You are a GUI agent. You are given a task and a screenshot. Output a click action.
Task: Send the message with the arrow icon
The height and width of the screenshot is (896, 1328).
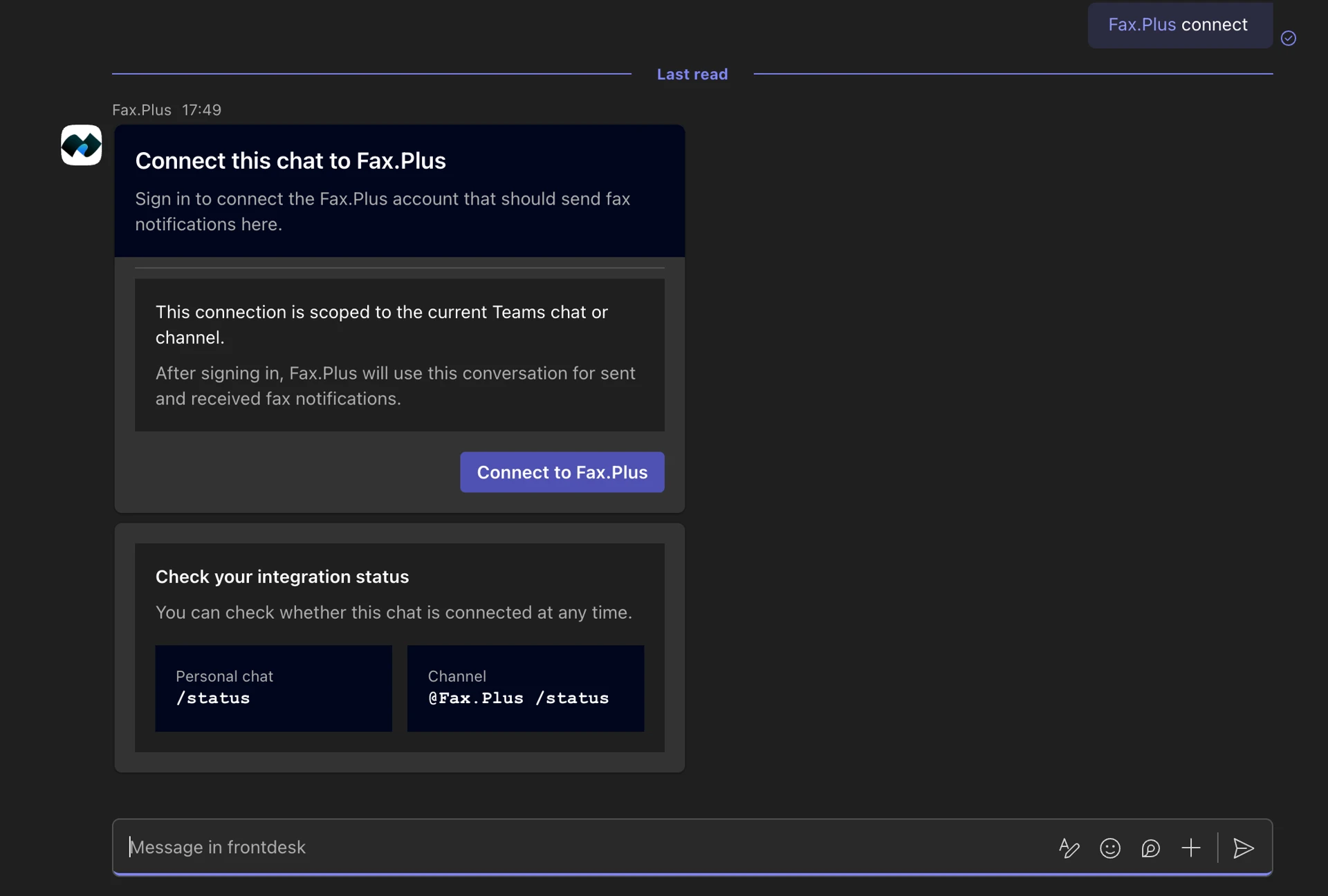point(1244,848)
